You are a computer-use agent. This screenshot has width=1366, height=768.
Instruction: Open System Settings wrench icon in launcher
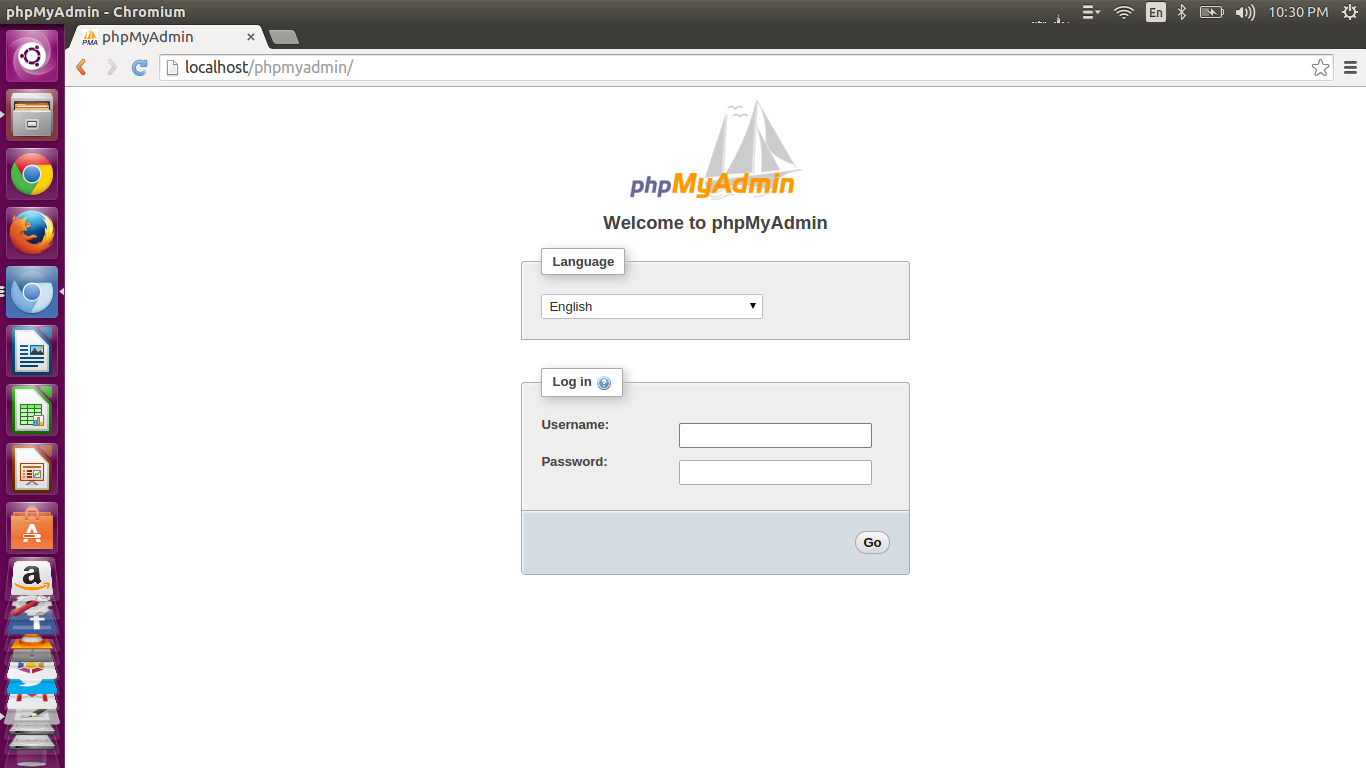(x=32, y=606)
